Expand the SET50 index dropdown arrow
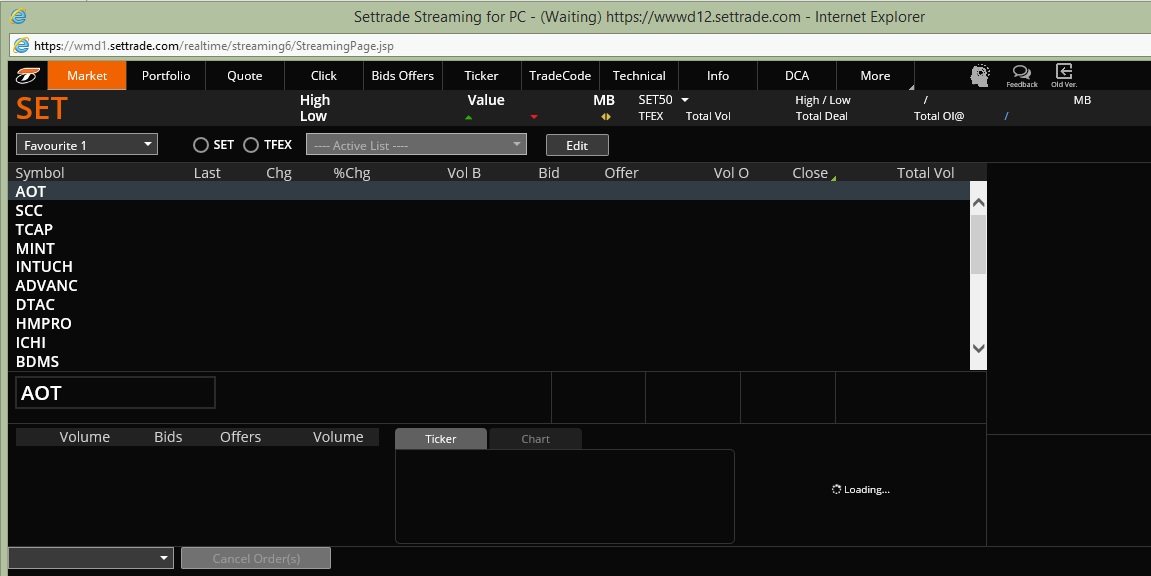 (685, 100)
